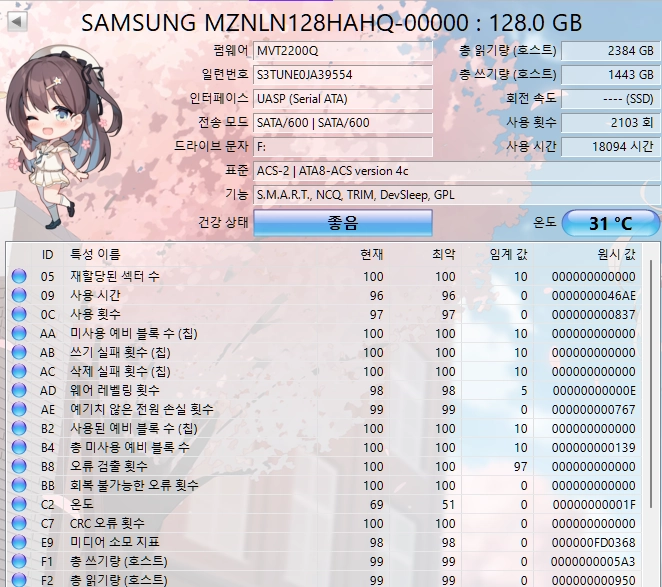Screen dimensions: 662x587
Task: Click the interface field UASP (Serial ATA)
Action: pyautogui.click(x=343, y=99)
